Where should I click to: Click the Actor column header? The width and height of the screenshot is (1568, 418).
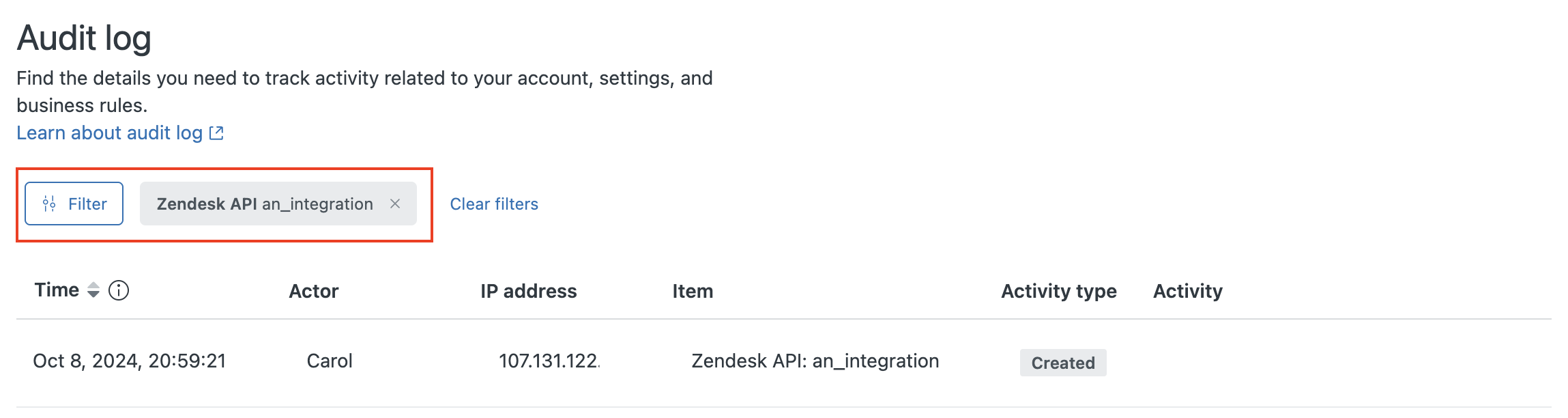(314, 291)
